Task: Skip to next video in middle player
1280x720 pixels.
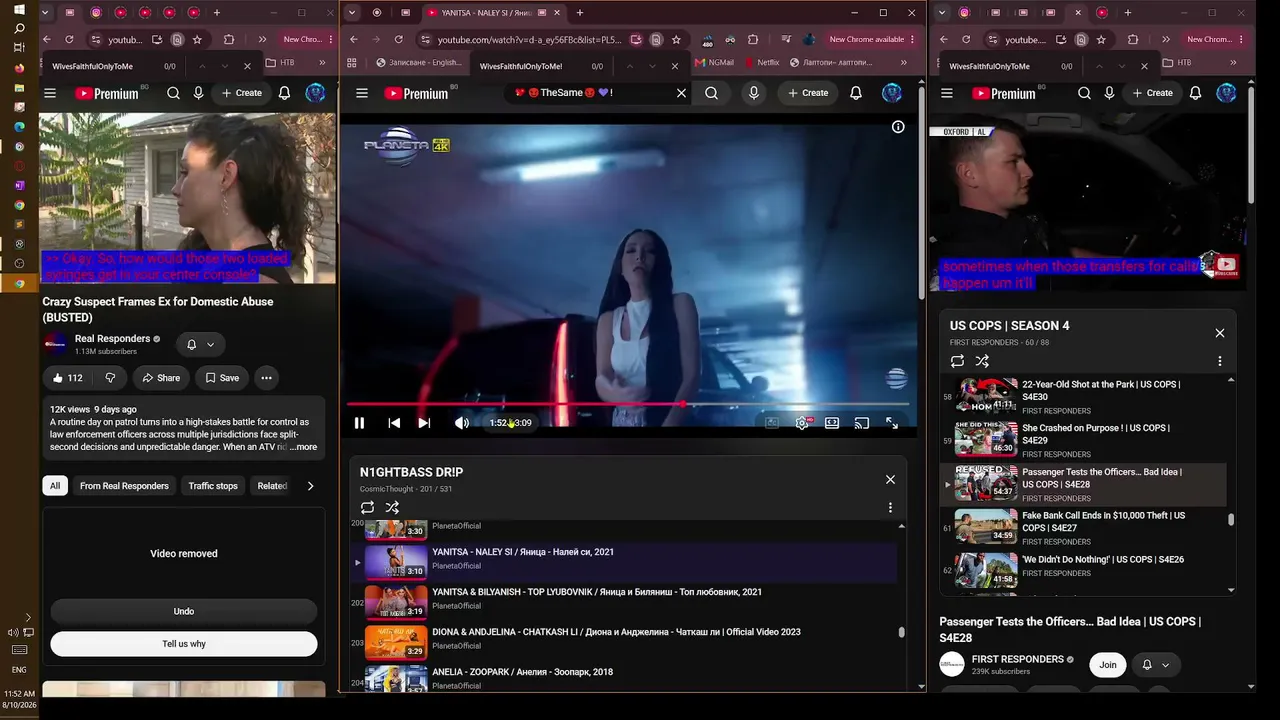Action: (424, 423)
